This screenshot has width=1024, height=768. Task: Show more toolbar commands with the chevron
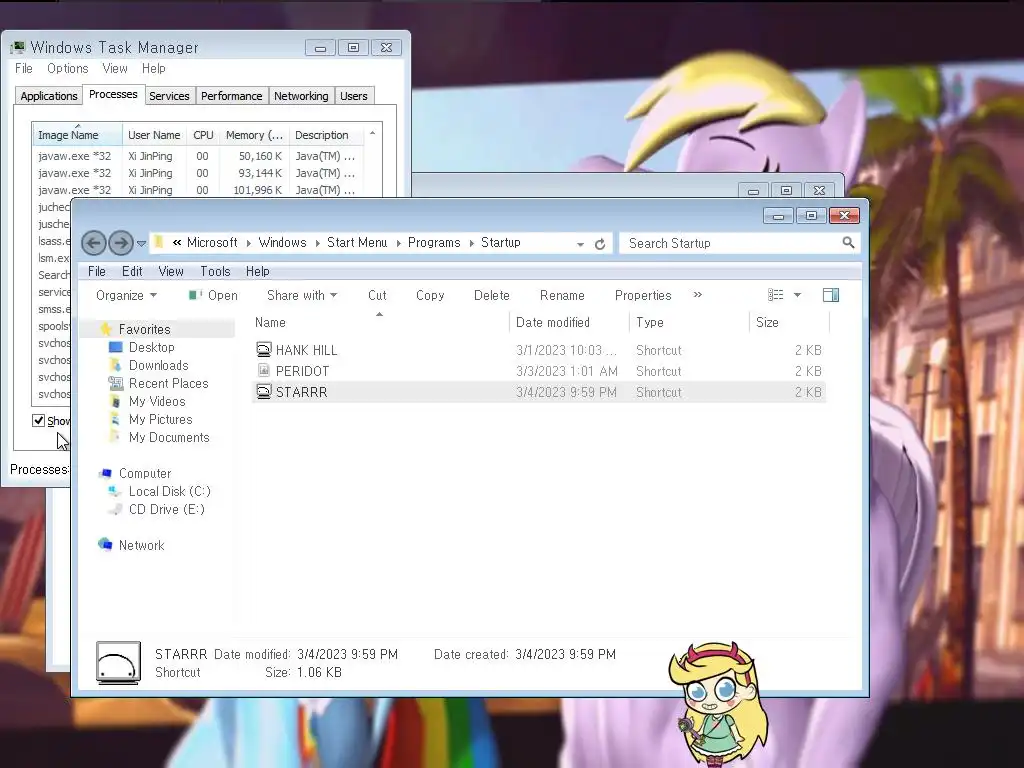[x=697, y=295]
